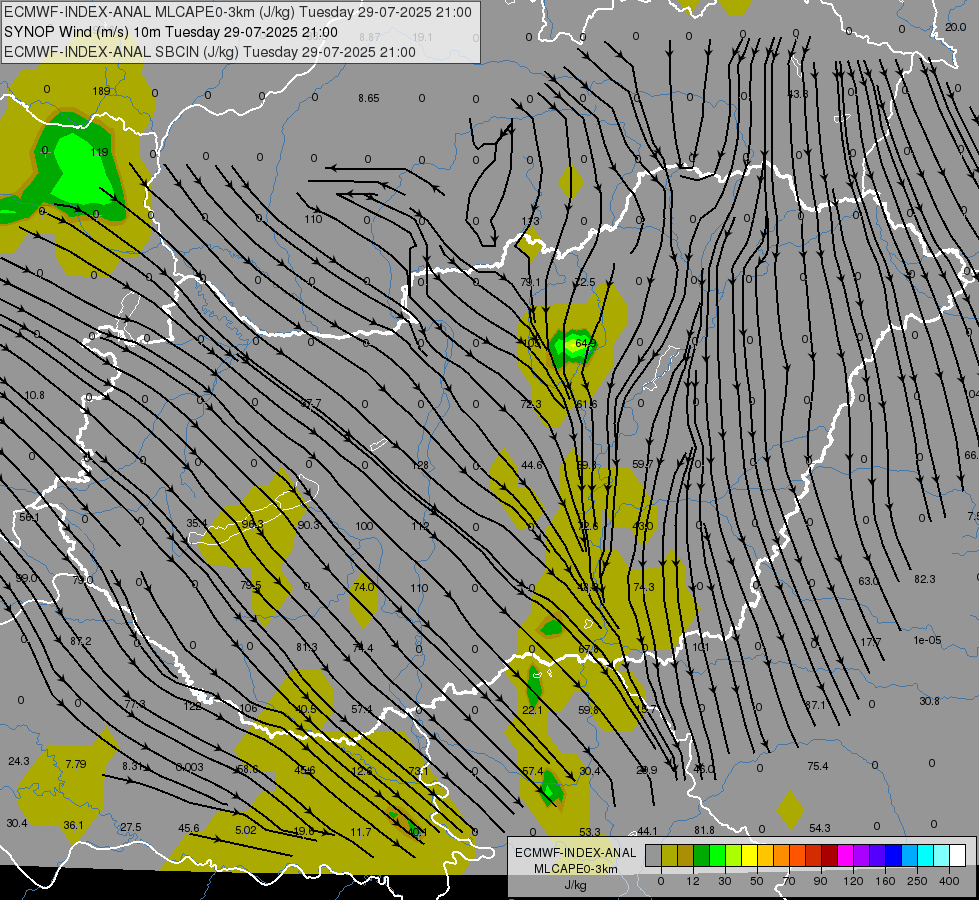
Task: Pick the pure yellow swatch in the legend
Action: (749, 855)
